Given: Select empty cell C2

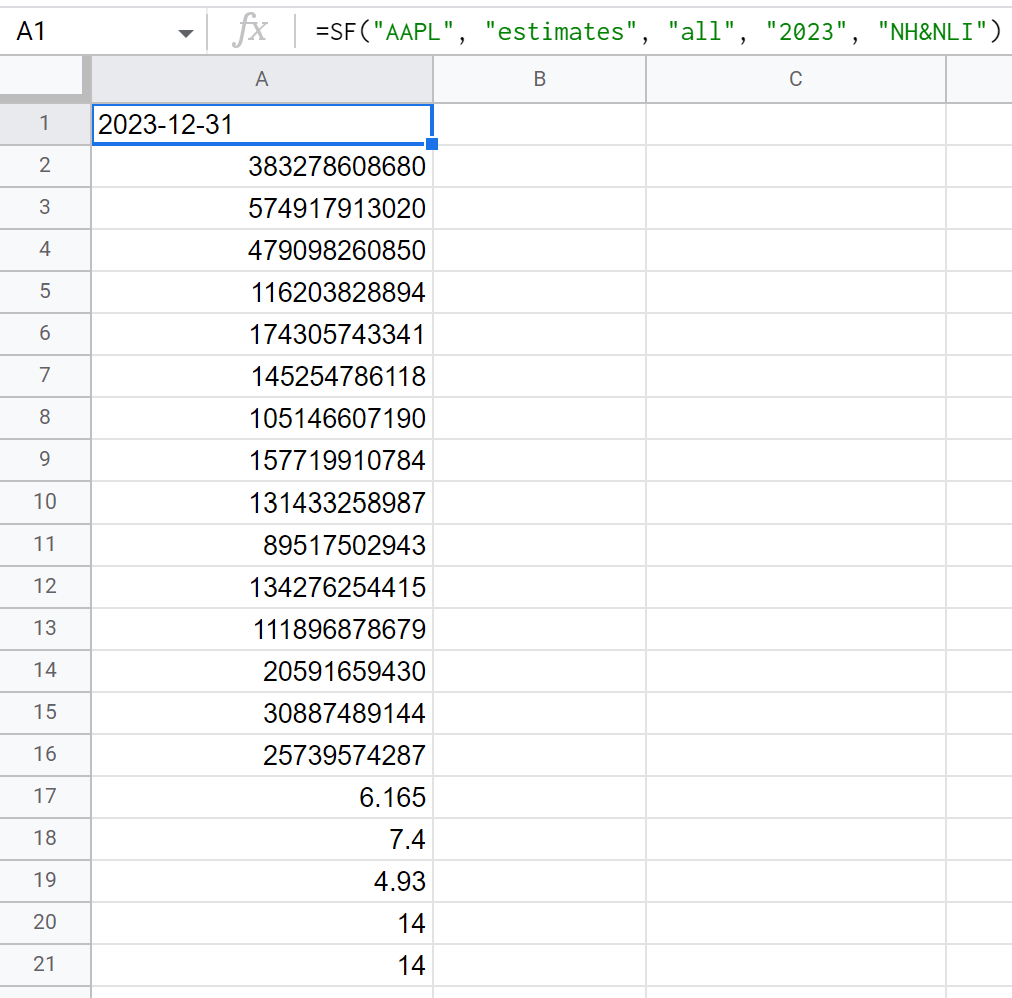Looking at the screenshot, I should [796, 166].
